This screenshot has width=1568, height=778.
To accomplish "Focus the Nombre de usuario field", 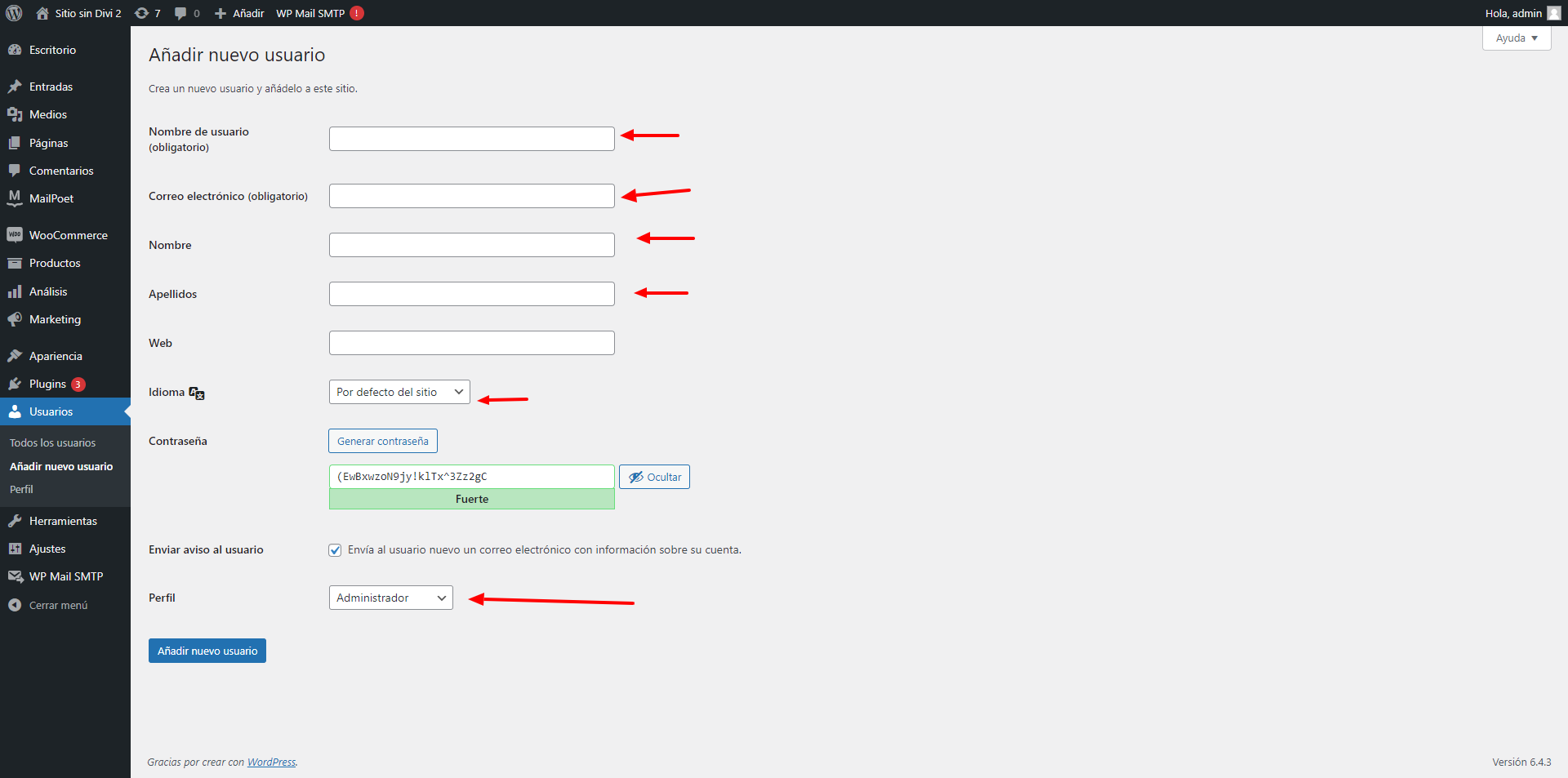I will point(472,139).
